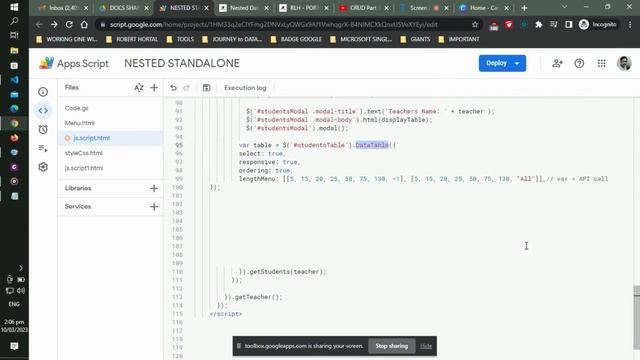This screenshot has width=640, height=360.
Task: Click the Libraries section label
Action: point(78,188)
